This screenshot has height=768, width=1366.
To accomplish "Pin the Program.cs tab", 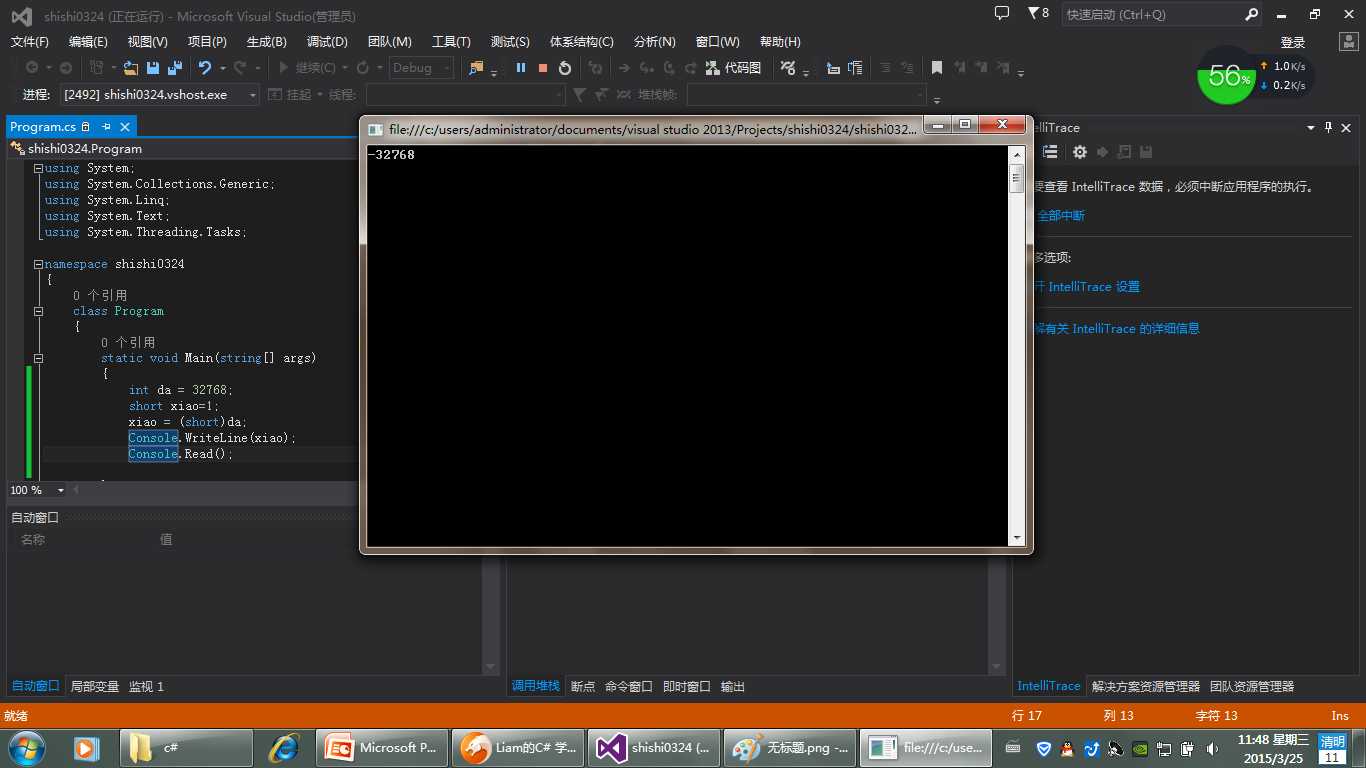I will tap(106, 127).
